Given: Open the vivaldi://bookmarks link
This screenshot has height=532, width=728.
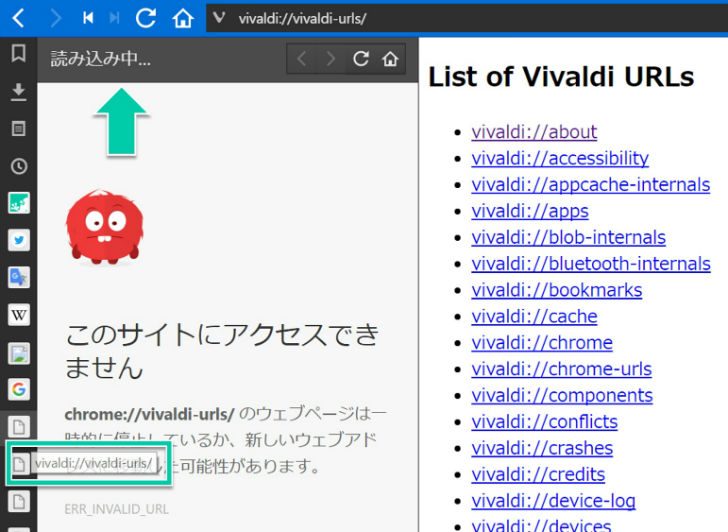Looking at the screenshot, I should tap(557, 290).
